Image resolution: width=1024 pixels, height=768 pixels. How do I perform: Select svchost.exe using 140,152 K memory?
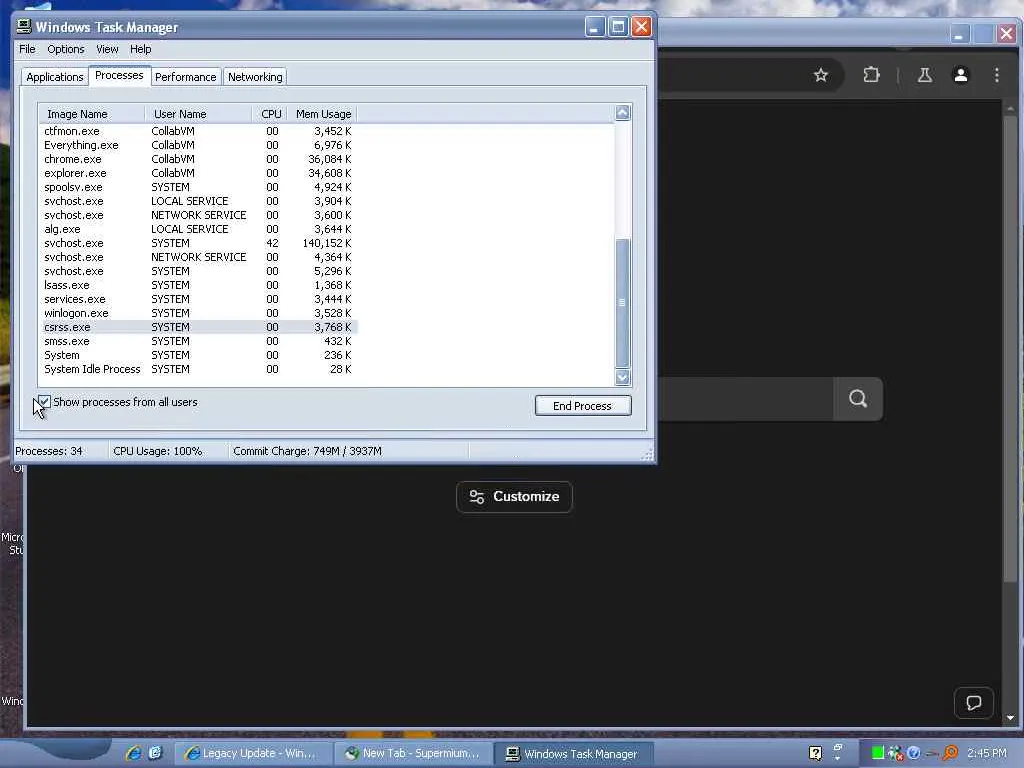[198, 243]
